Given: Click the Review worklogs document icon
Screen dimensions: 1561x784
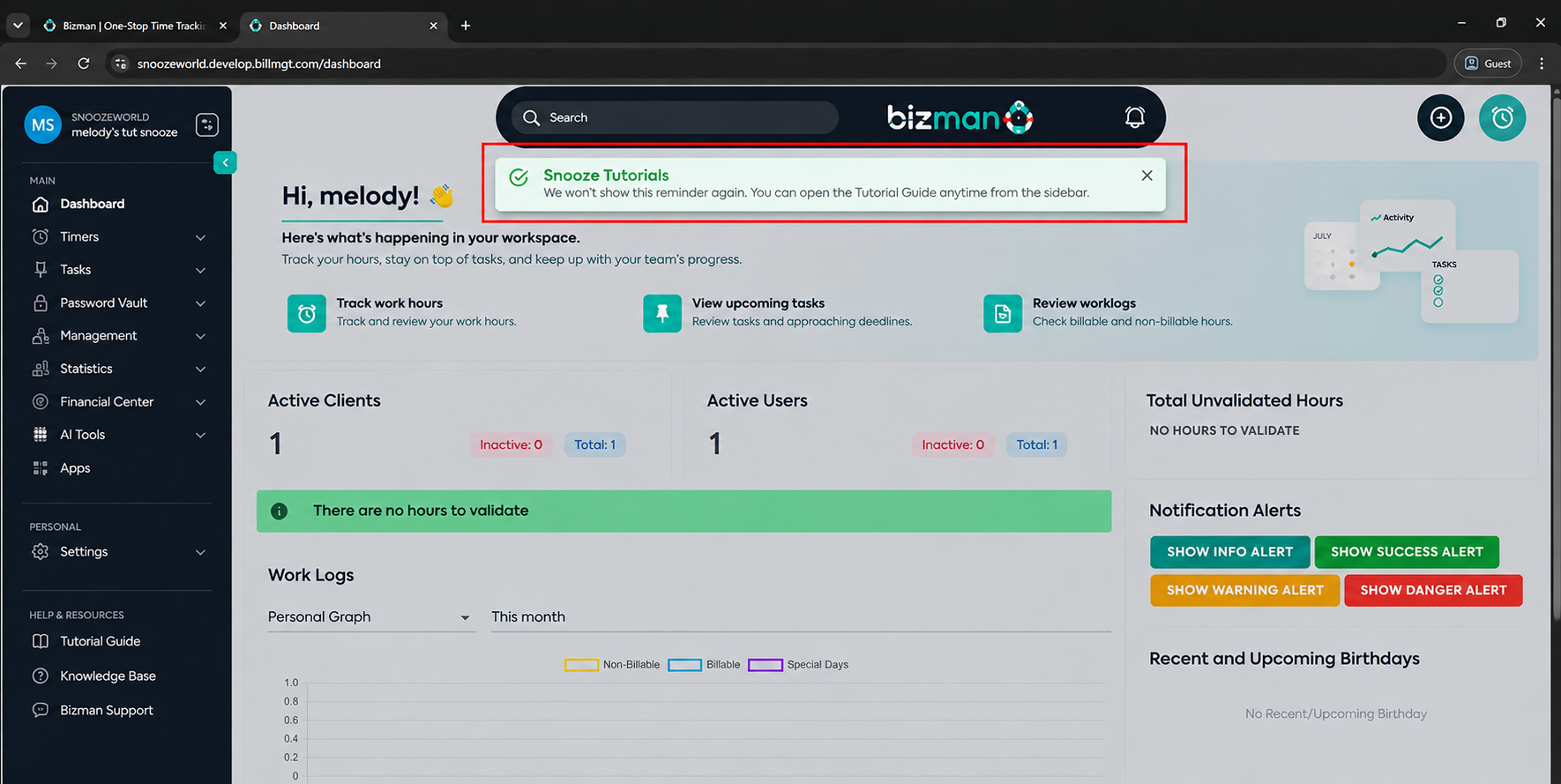Looking at the screenshot, I should click(1003, 313).
